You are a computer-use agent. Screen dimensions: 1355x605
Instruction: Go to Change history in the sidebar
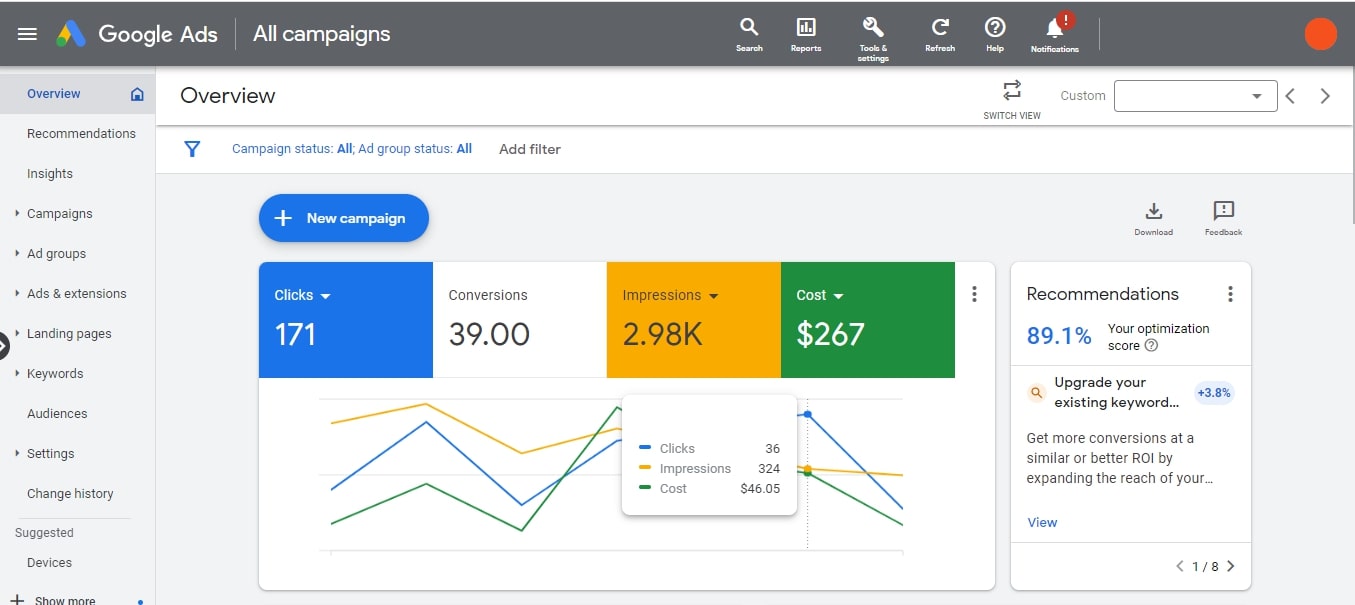(70, 493)
